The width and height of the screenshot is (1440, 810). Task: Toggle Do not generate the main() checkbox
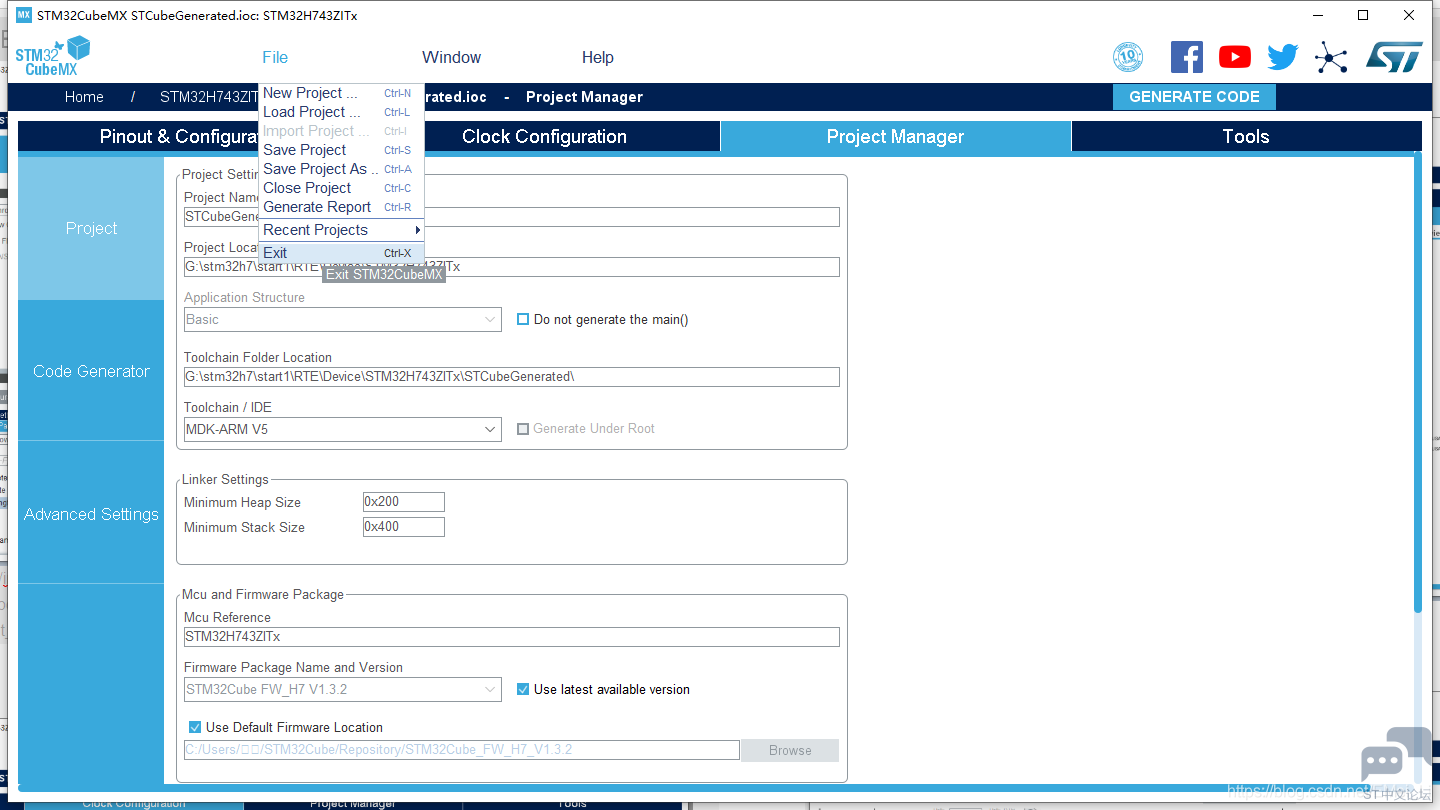523,319
